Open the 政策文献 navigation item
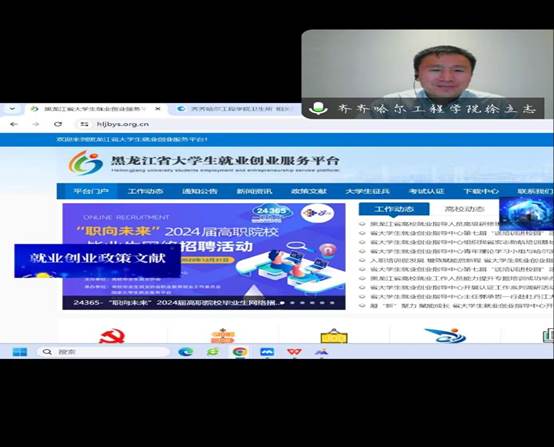This screenshot has width=554, height=447. 308,191
